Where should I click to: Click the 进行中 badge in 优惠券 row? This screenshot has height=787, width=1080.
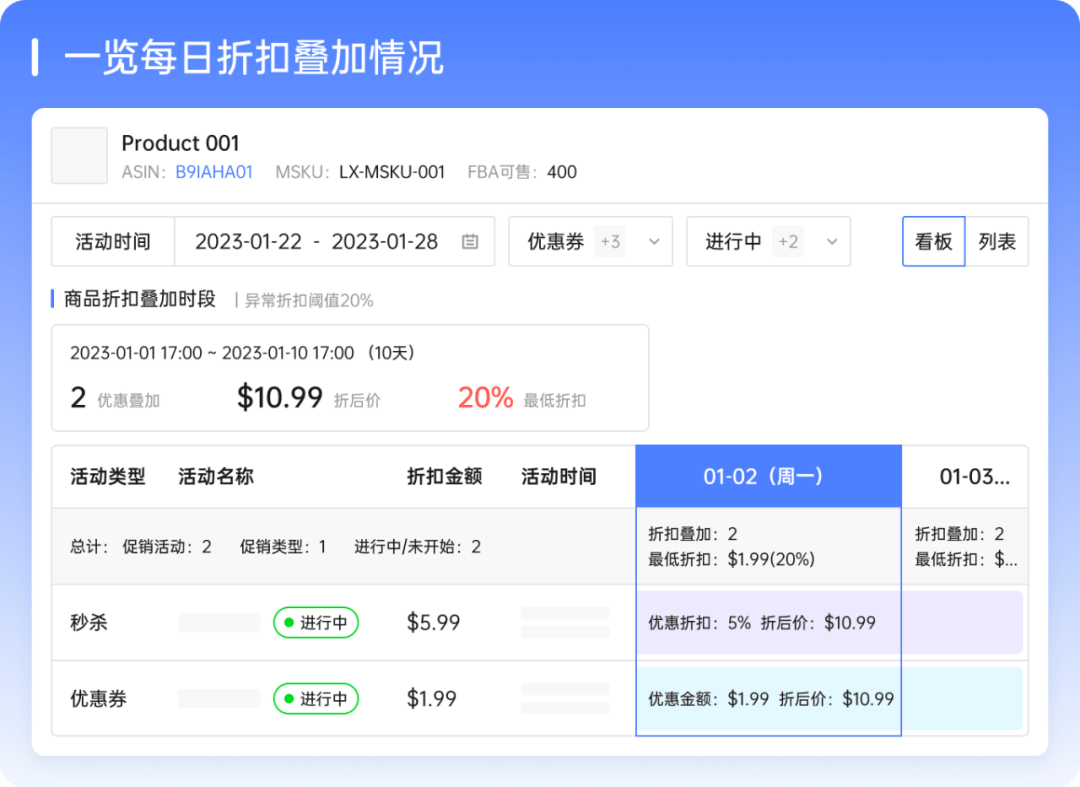pyautogui.click(x=316, y=699)
